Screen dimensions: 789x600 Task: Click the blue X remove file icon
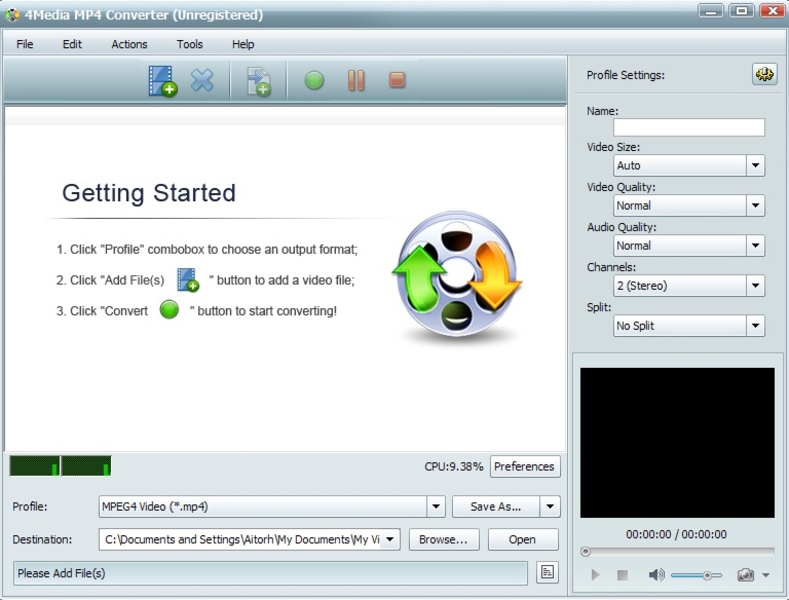point(203,81)
